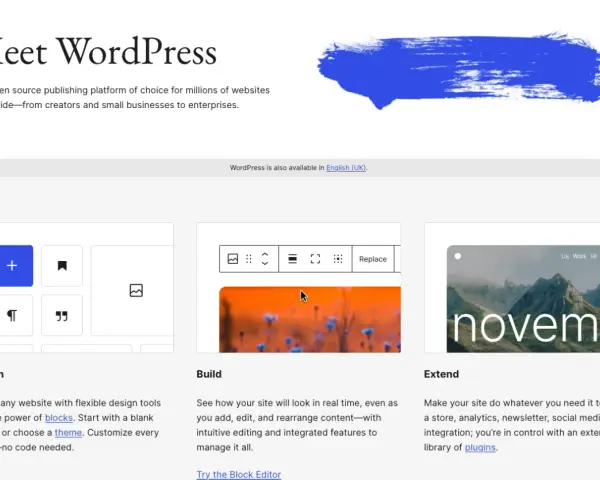
Task: Click the align icon in block toolbar
Action: click(x=292, y=259)
